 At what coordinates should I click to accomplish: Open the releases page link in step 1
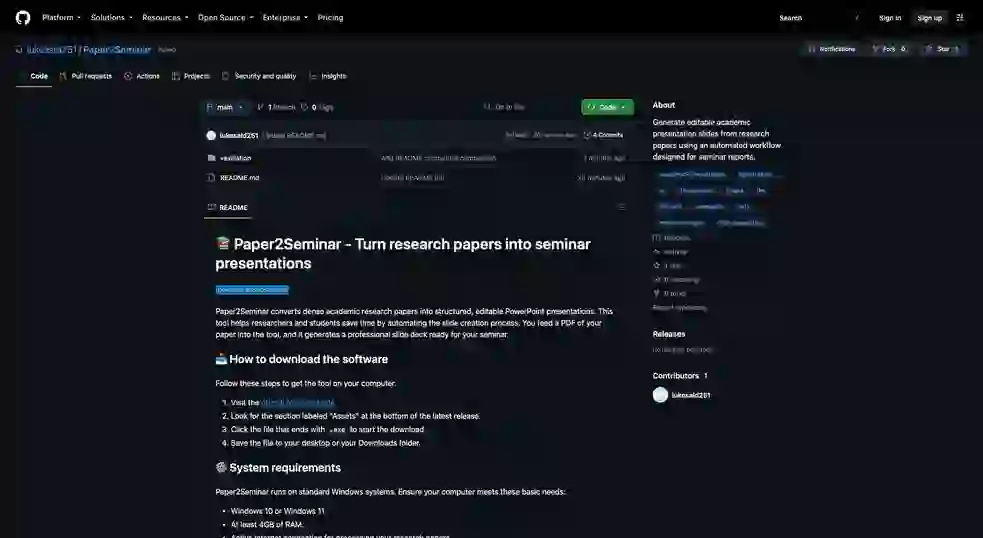point(298,403)
